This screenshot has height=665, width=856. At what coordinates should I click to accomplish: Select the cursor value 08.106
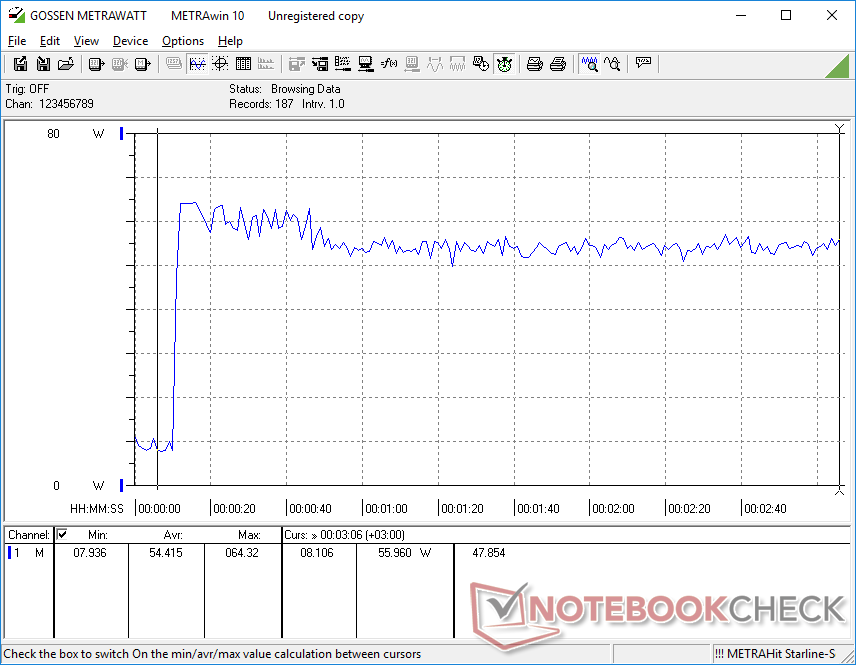(317, 553)
